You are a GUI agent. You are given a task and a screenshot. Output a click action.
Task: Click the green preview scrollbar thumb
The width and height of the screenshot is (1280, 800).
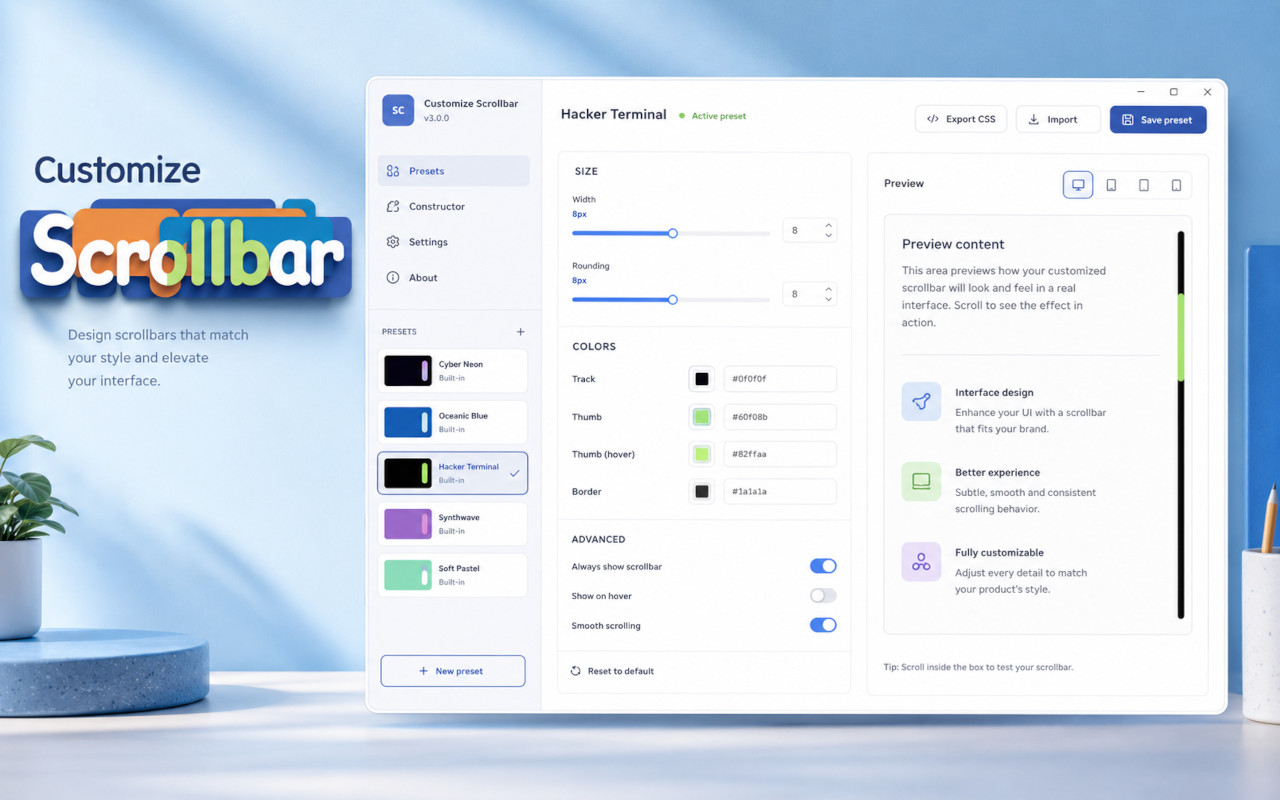(x=1181, y=337)
